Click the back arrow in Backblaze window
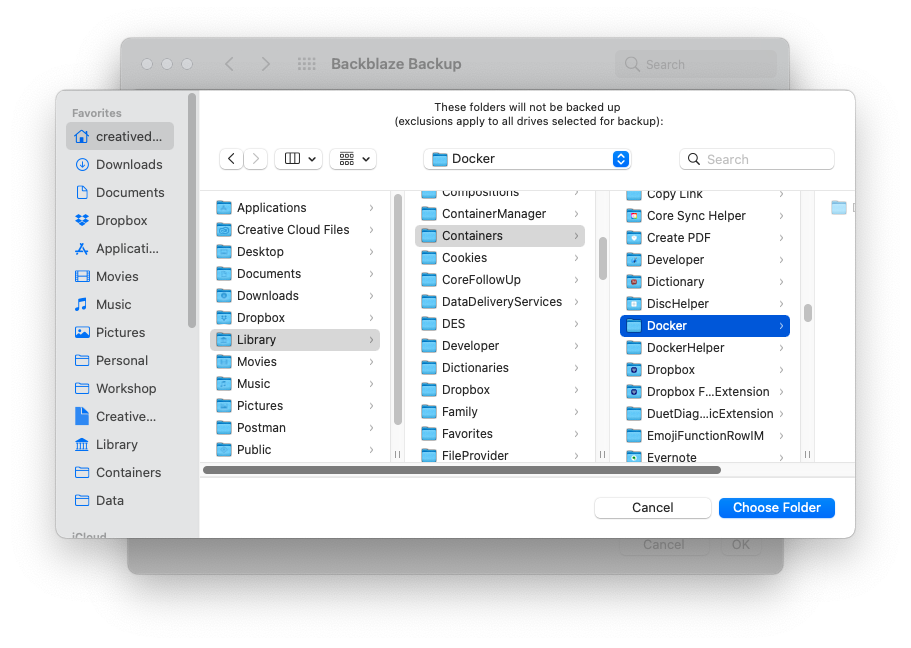This screenshot has height=648, width=911. pyautogui.click(x=230, y=64)
